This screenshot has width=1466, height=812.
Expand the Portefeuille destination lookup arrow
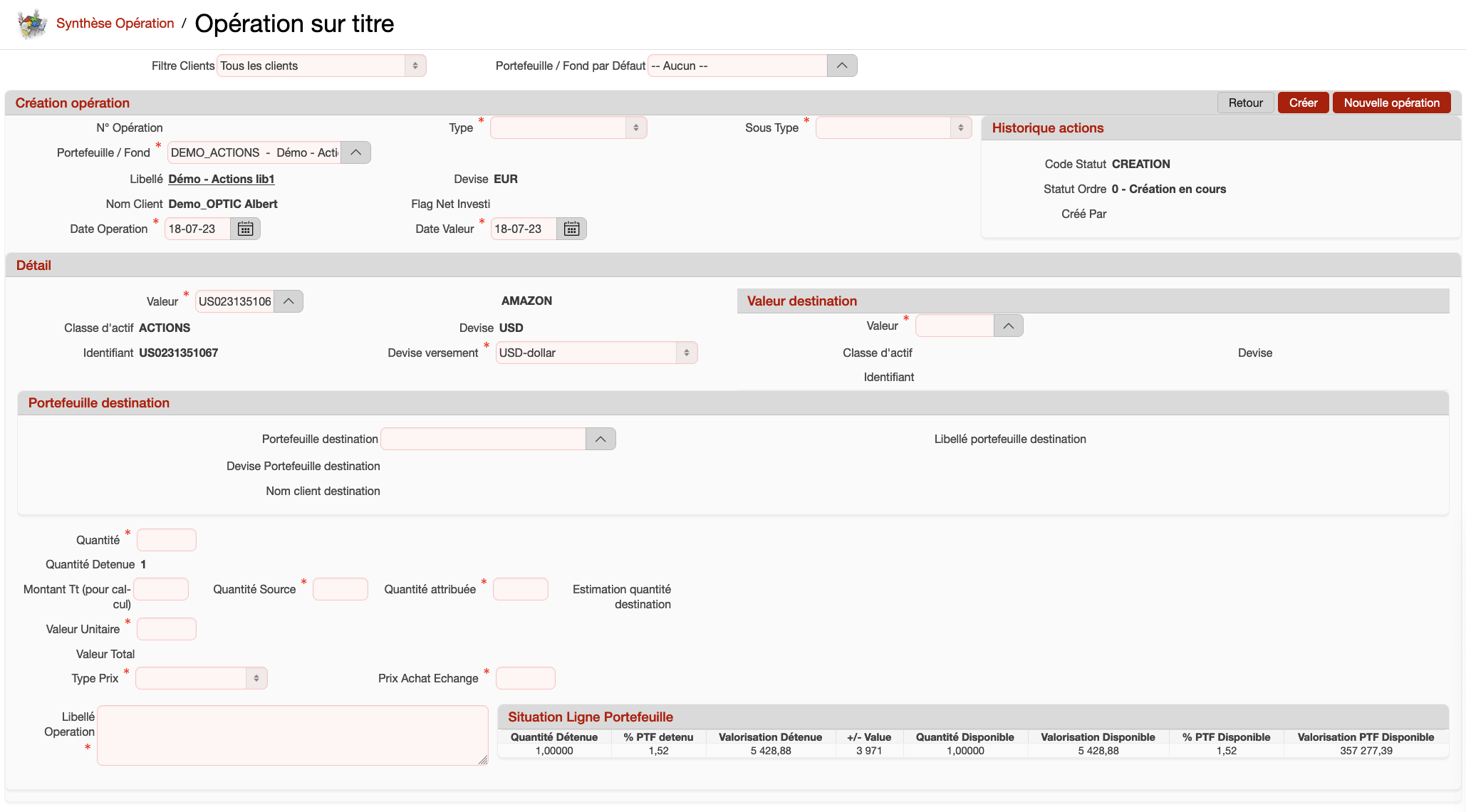tap(601, 439)
